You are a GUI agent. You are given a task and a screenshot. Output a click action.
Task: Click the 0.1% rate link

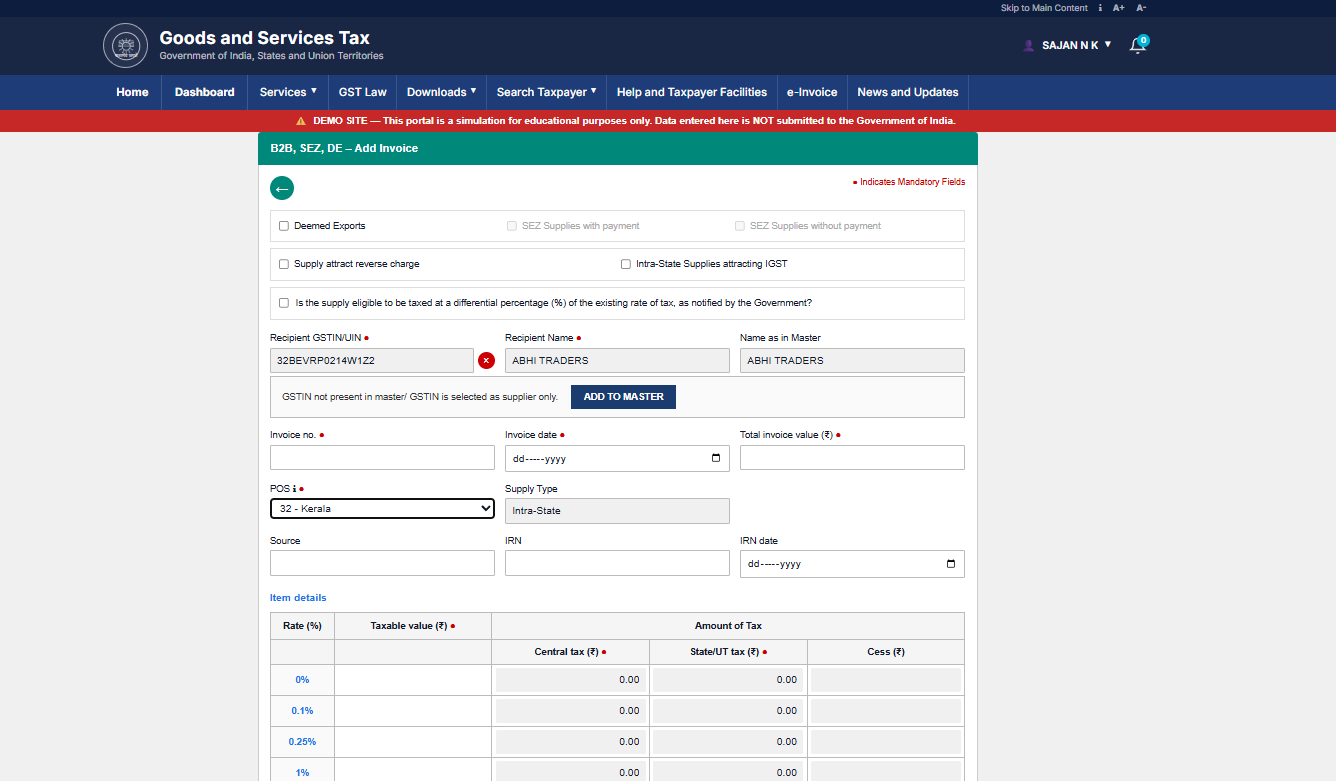(302, 711)
